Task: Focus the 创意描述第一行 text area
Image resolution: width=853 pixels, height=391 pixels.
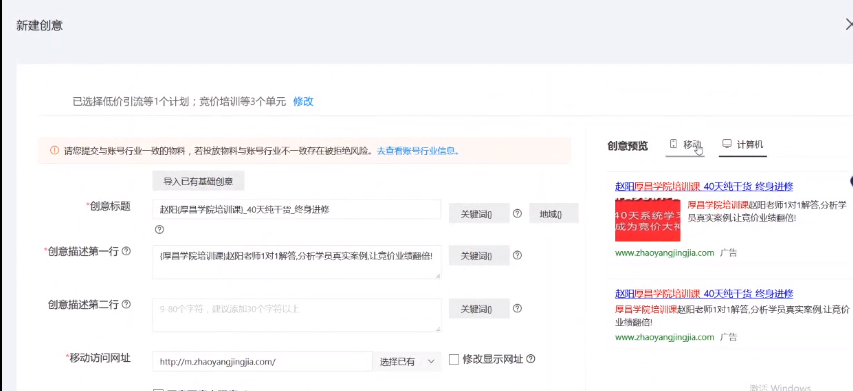Action: pyautogui.click(x=296, y=262)
